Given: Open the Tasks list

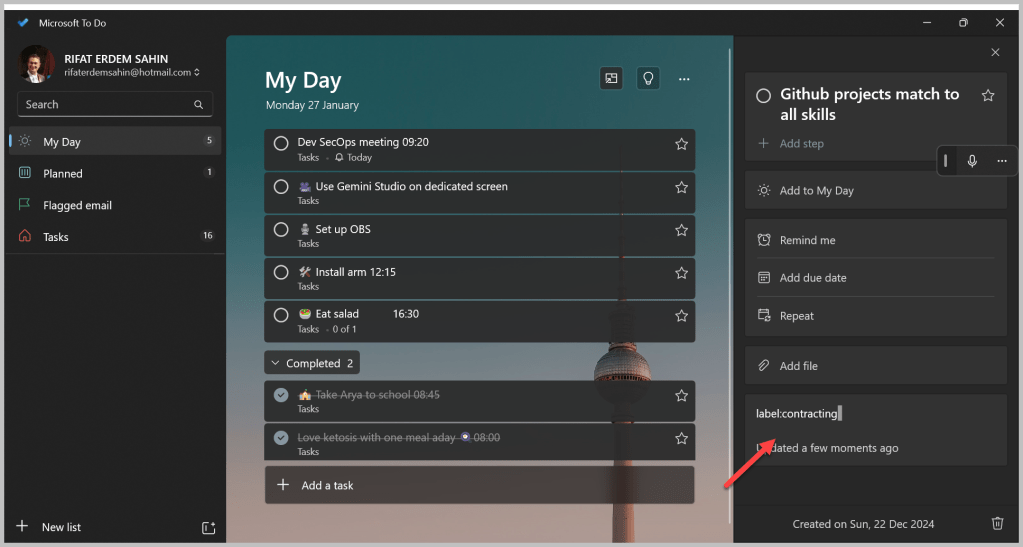Looking at the screenshot, I should (115, 236).
